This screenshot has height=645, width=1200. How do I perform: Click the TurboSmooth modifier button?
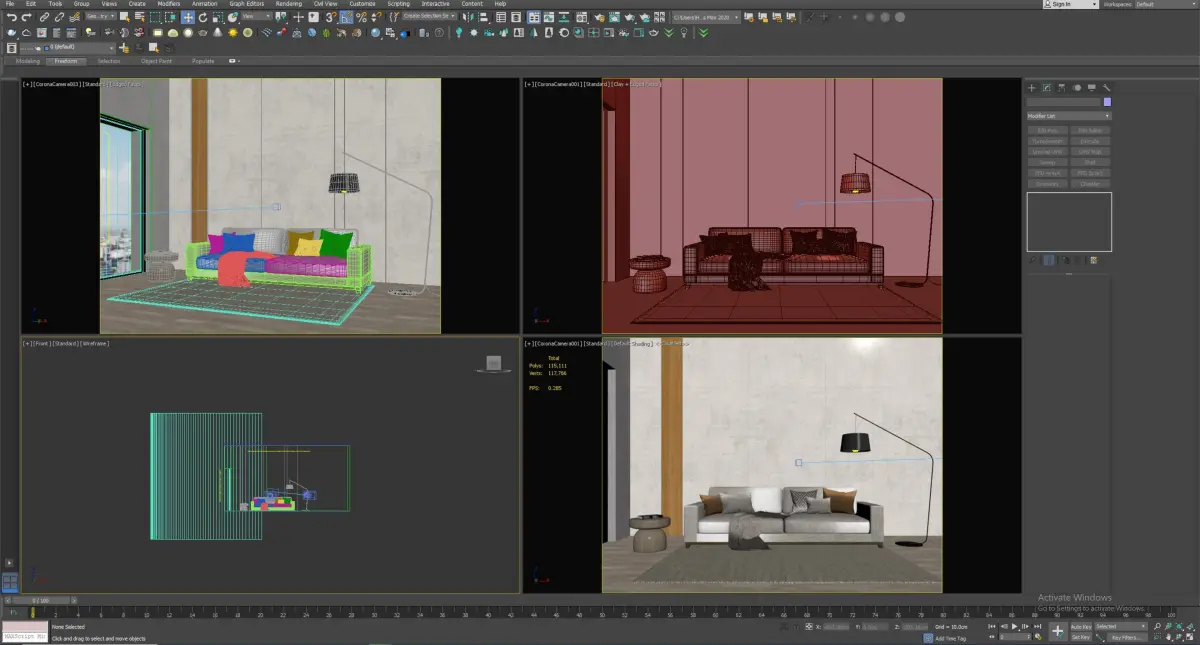click(1048, 141)
